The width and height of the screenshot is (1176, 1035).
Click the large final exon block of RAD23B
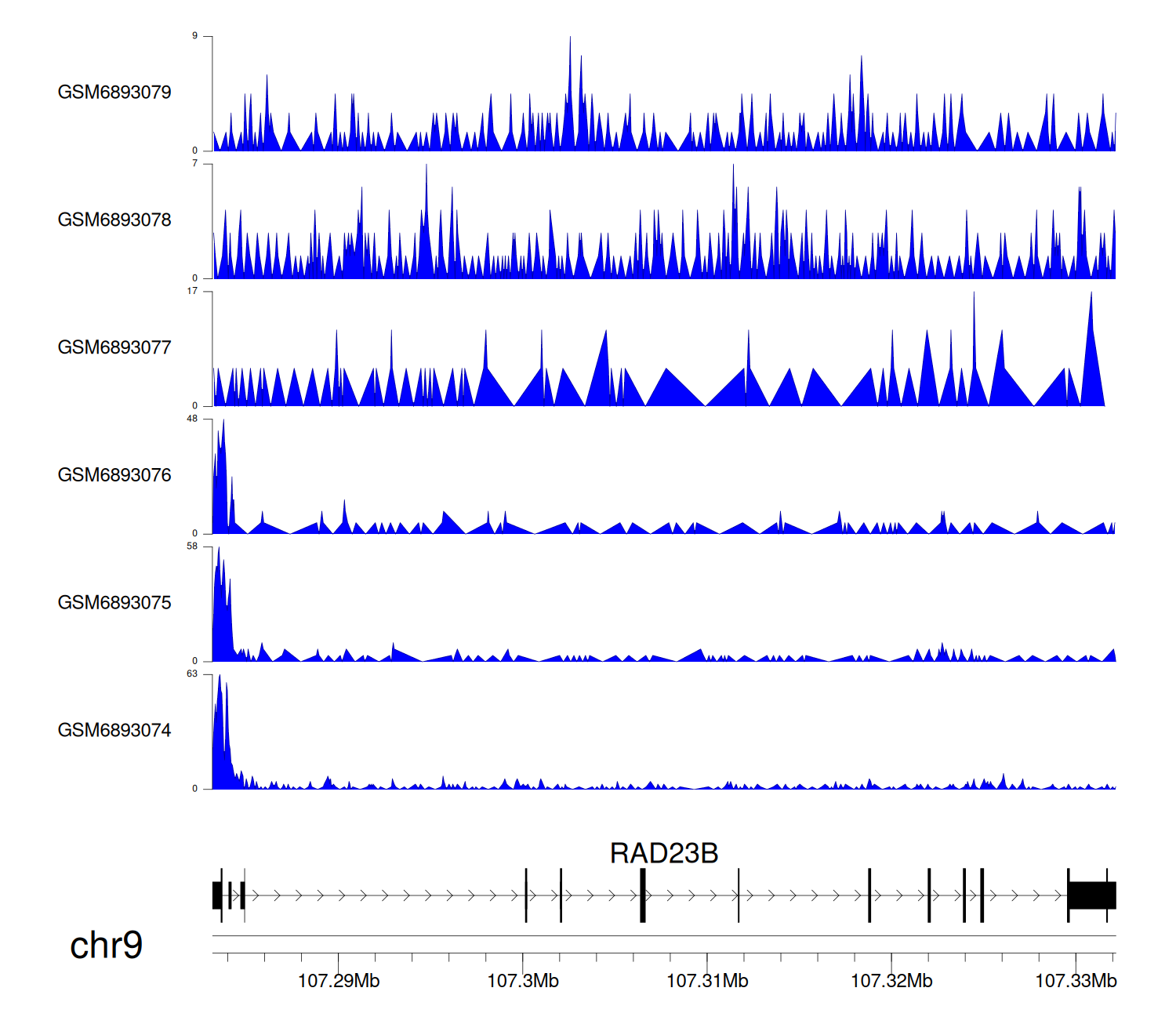(x=1091, y=895)
